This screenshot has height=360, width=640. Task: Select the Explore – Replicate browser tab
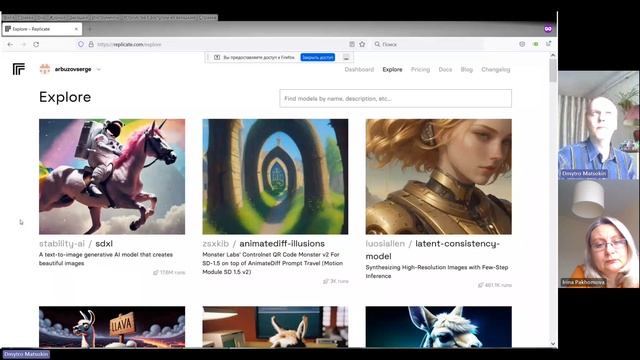[x=42, y=29]
